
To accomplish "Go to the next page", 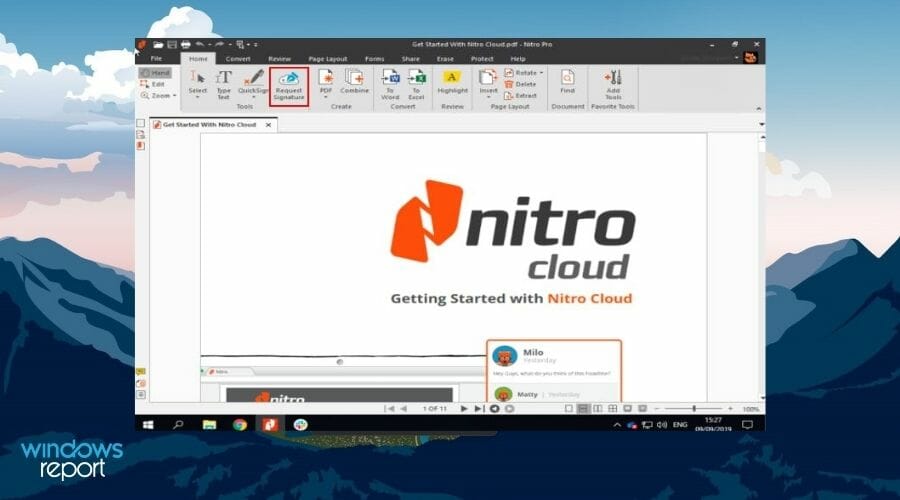I will (464, 409).
